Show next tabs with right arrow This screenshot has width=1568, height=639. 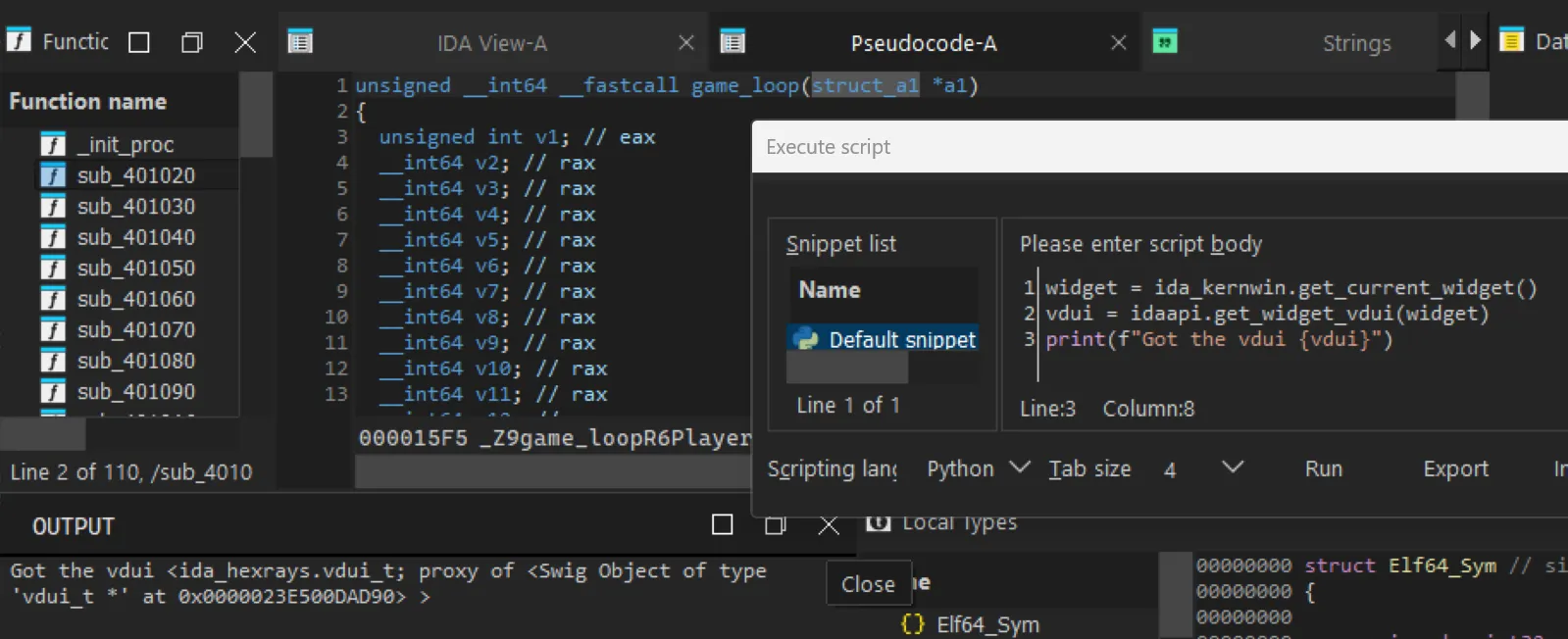(1475, 40)
